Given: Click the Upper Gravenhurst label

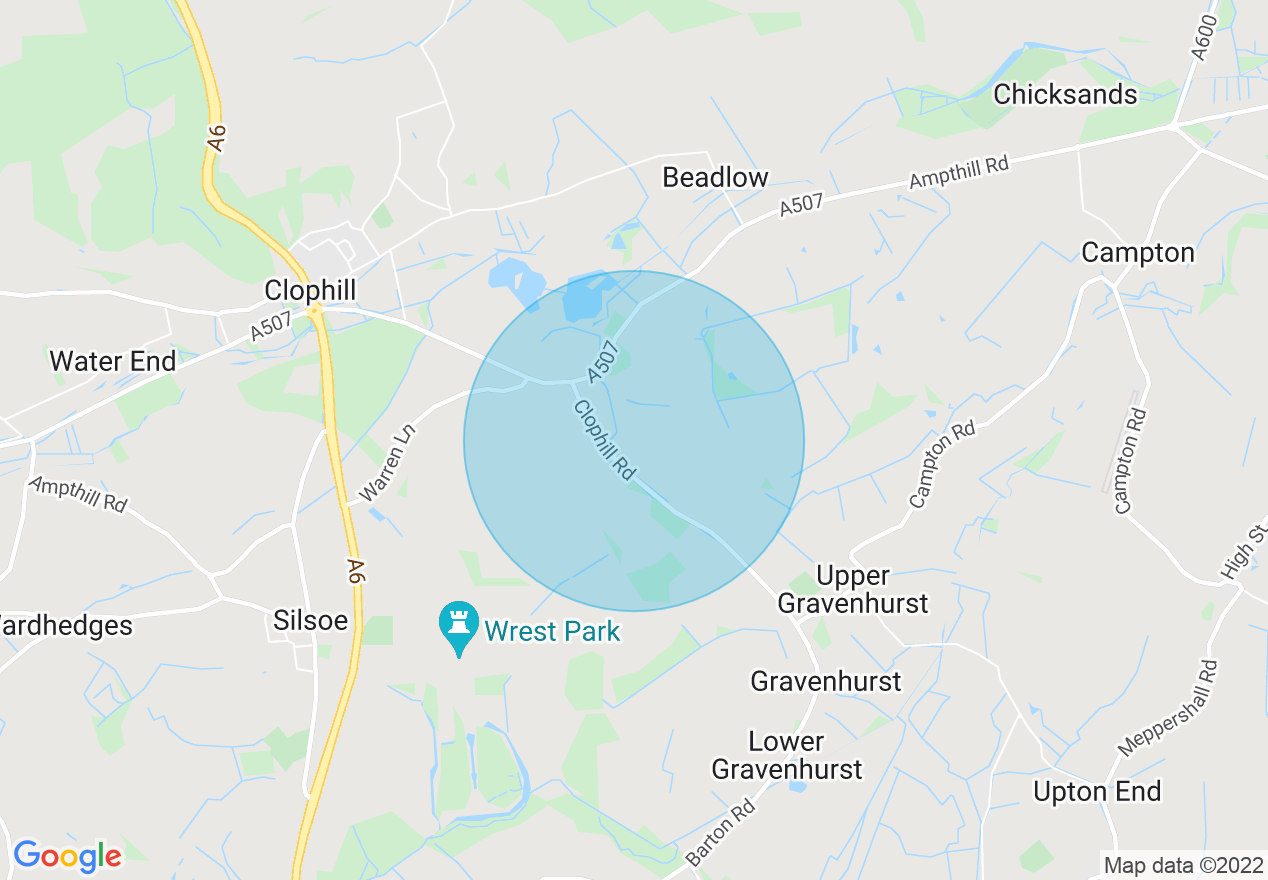Looking at the screenshot, I should point(853,589).
